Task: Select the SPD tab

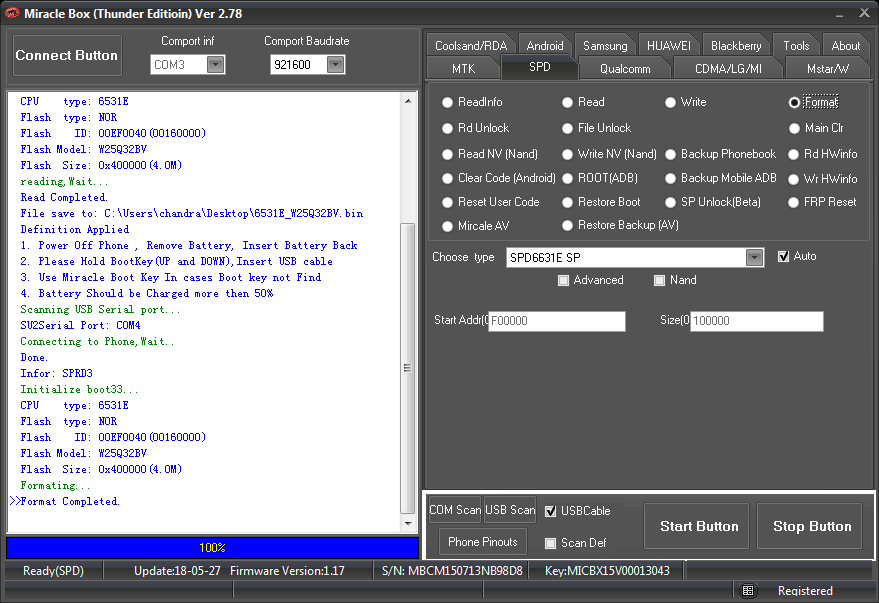Action: (x=540, y=67)
